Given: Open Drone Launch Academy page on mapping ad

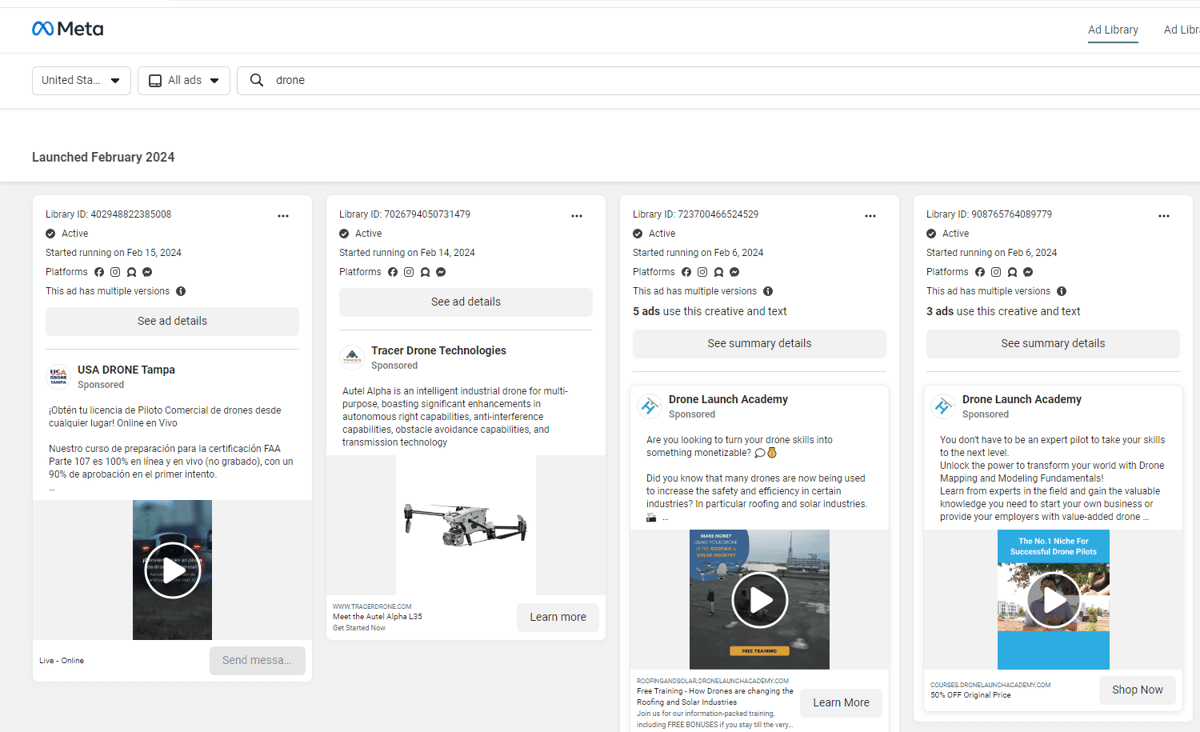Looking at the screenshot, I should (x=1022, y=399).
